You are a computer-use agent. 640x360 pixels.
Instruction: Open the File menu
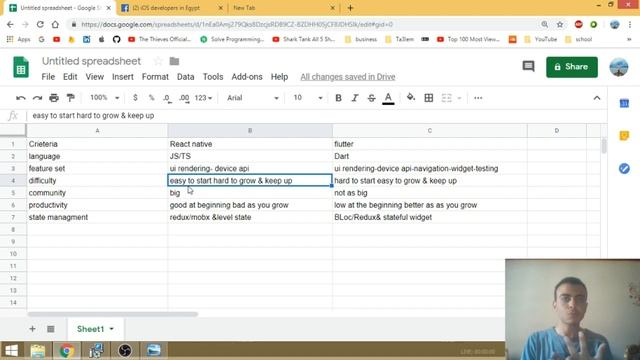48,77
